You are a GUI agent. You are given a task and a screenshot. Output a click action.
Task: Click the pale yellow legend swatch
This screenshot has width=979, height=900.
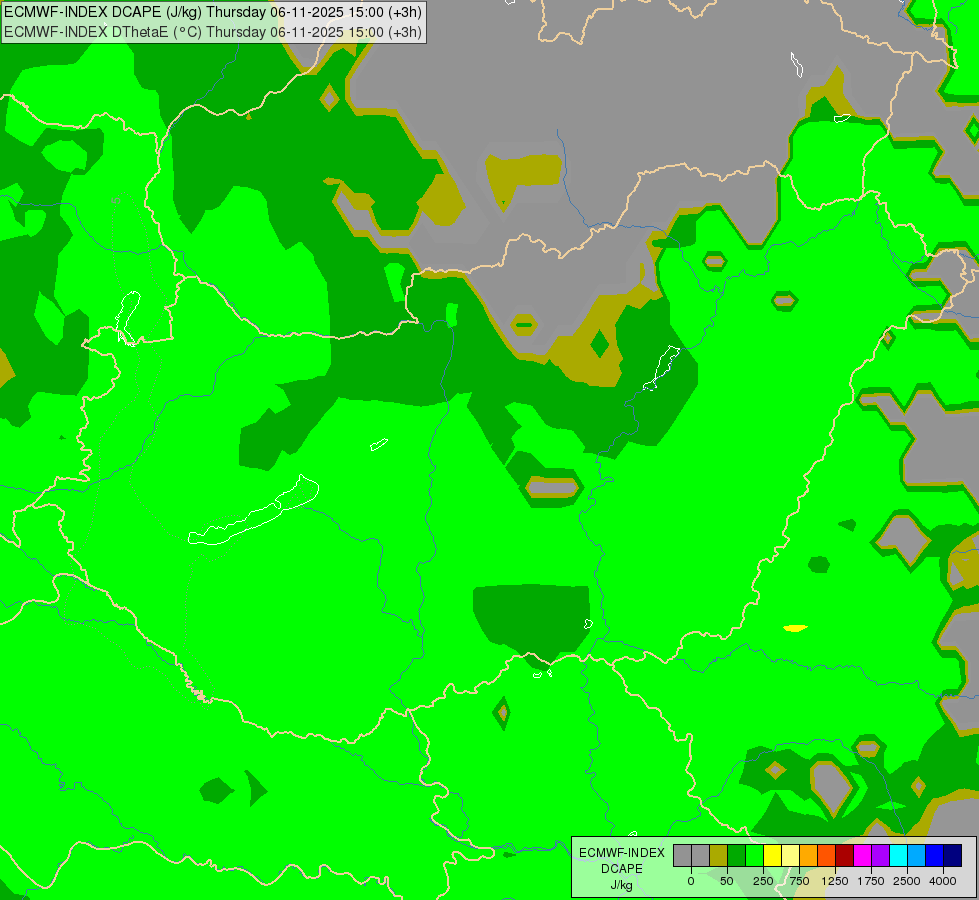[x=790, y=856]
